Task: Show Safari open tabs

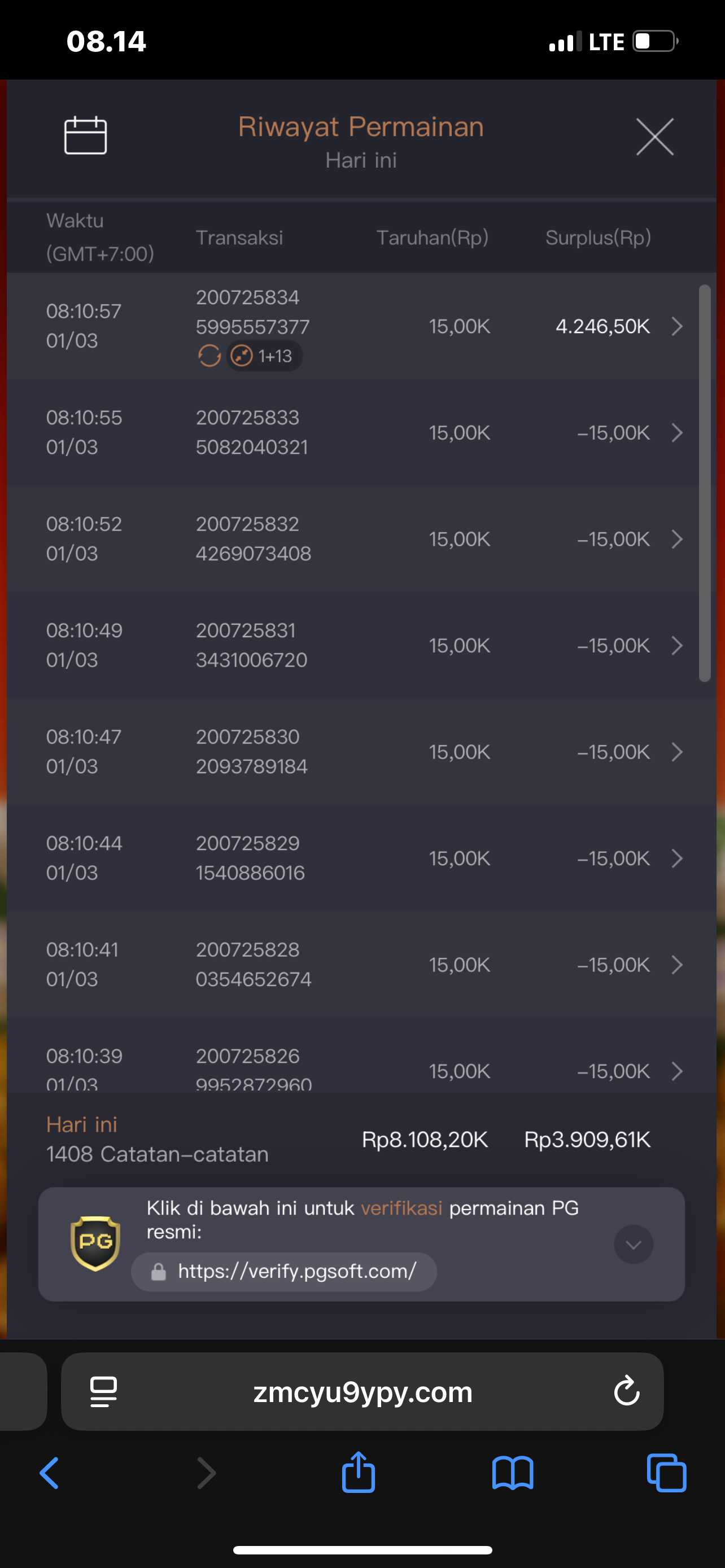Action: 667,1473
